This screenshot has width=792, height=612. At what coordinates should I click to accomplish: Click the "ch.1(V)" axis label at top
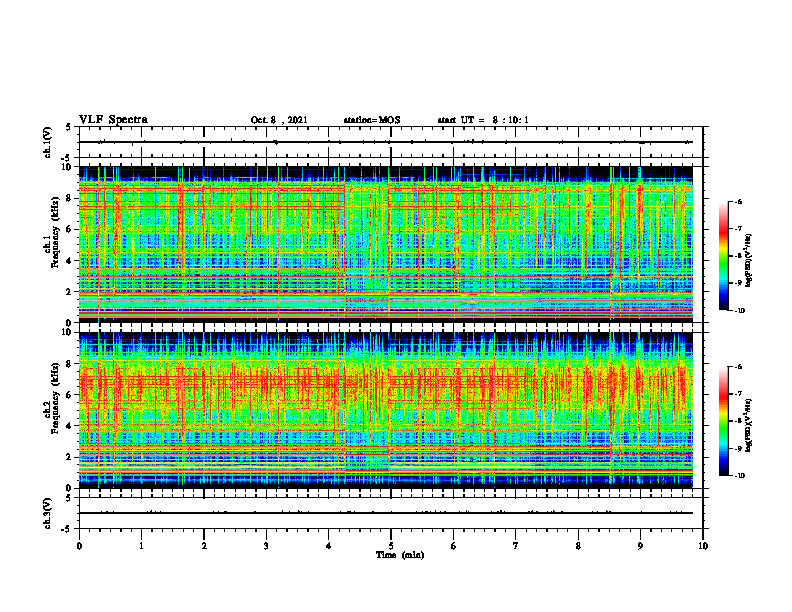(x=47, y=142)
